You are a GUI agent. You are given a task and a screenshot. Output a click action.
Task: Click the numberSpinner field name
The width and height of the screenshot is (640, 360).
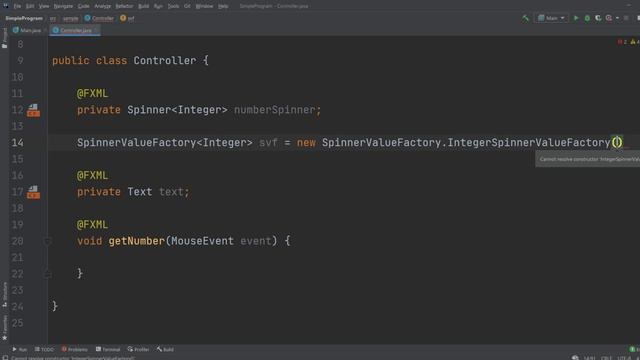[274, 110]
